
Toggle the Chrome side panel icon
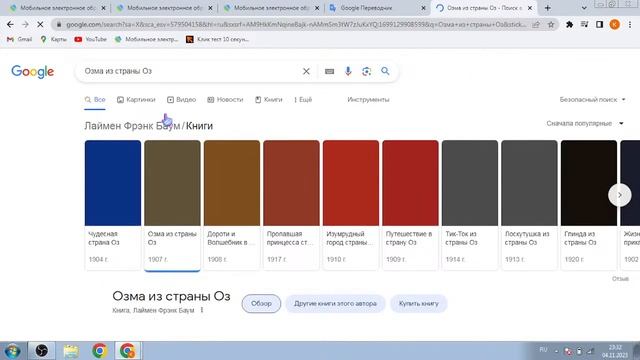pyautogui.click(x=599, y=24)
